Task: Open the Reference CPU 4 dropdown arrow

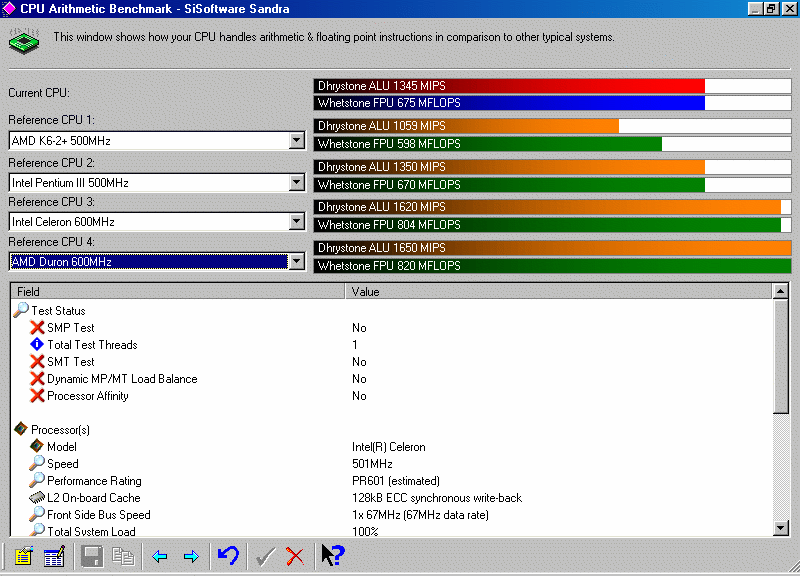Action: click(x=296, y=262)
